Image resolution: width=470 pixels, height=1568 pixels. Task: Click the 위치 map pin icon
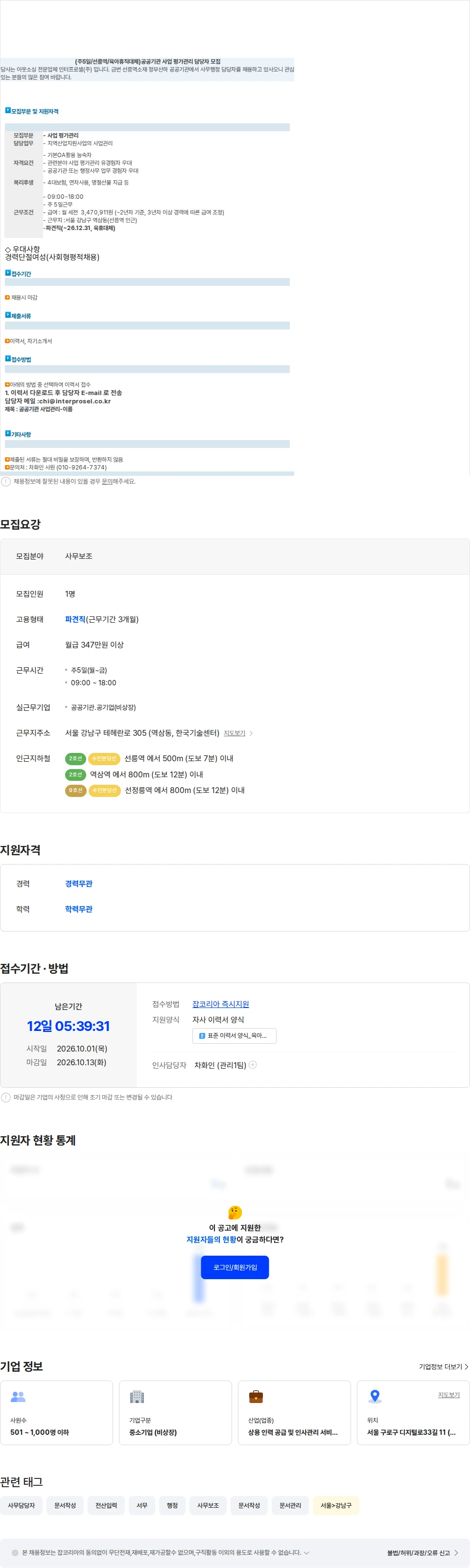pos(375,1396)
